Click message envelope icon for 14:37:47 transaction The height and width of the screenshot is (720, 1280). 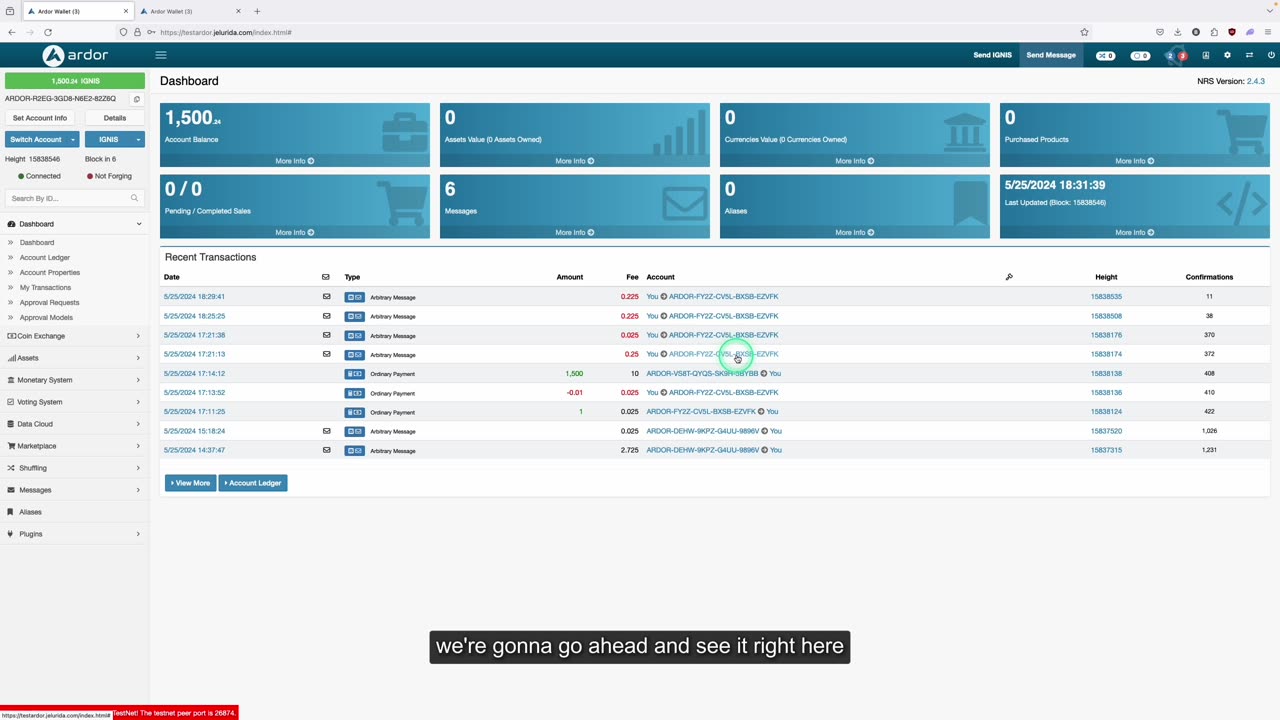coord(326,450)
